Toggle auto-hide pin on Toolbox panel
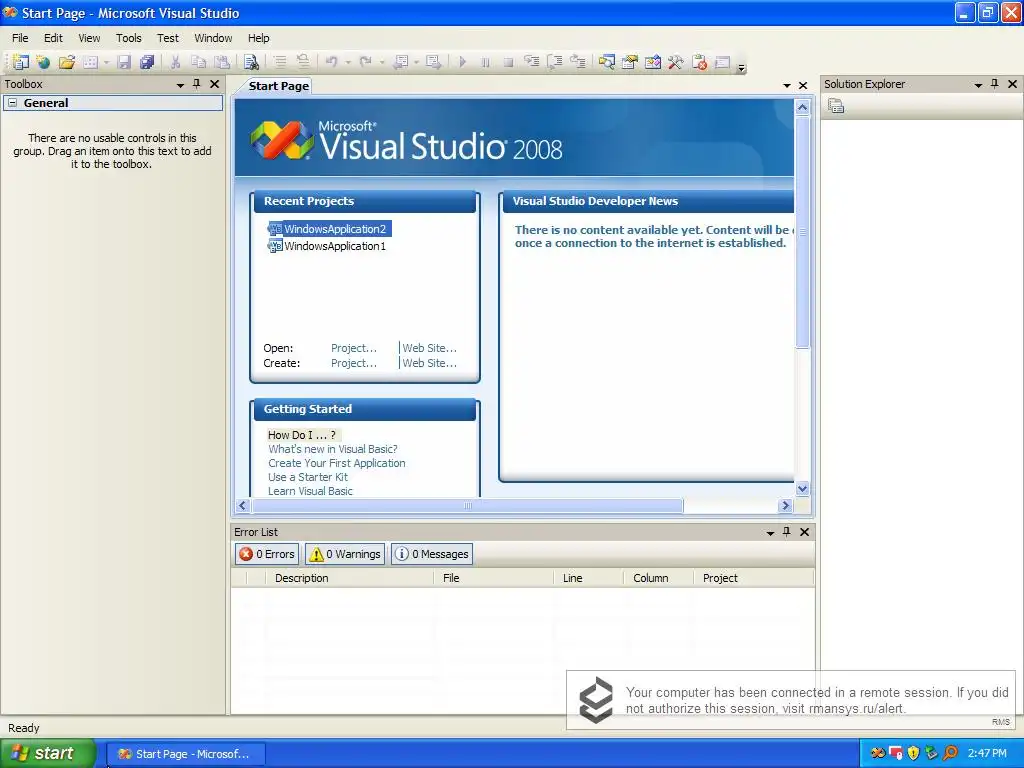1024x768 pixels. [x=197, y=84]
